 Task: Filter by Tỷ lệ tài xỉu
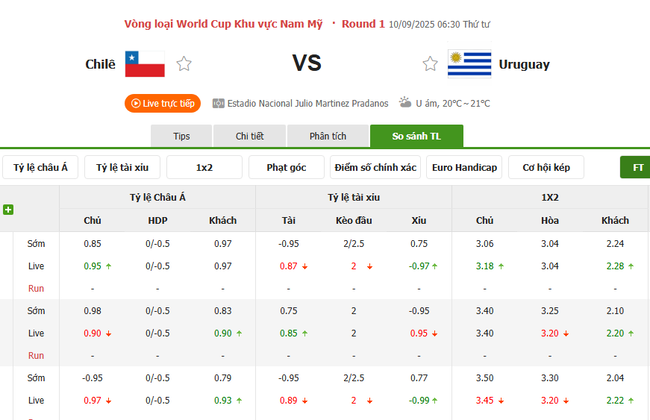[122, 167]
